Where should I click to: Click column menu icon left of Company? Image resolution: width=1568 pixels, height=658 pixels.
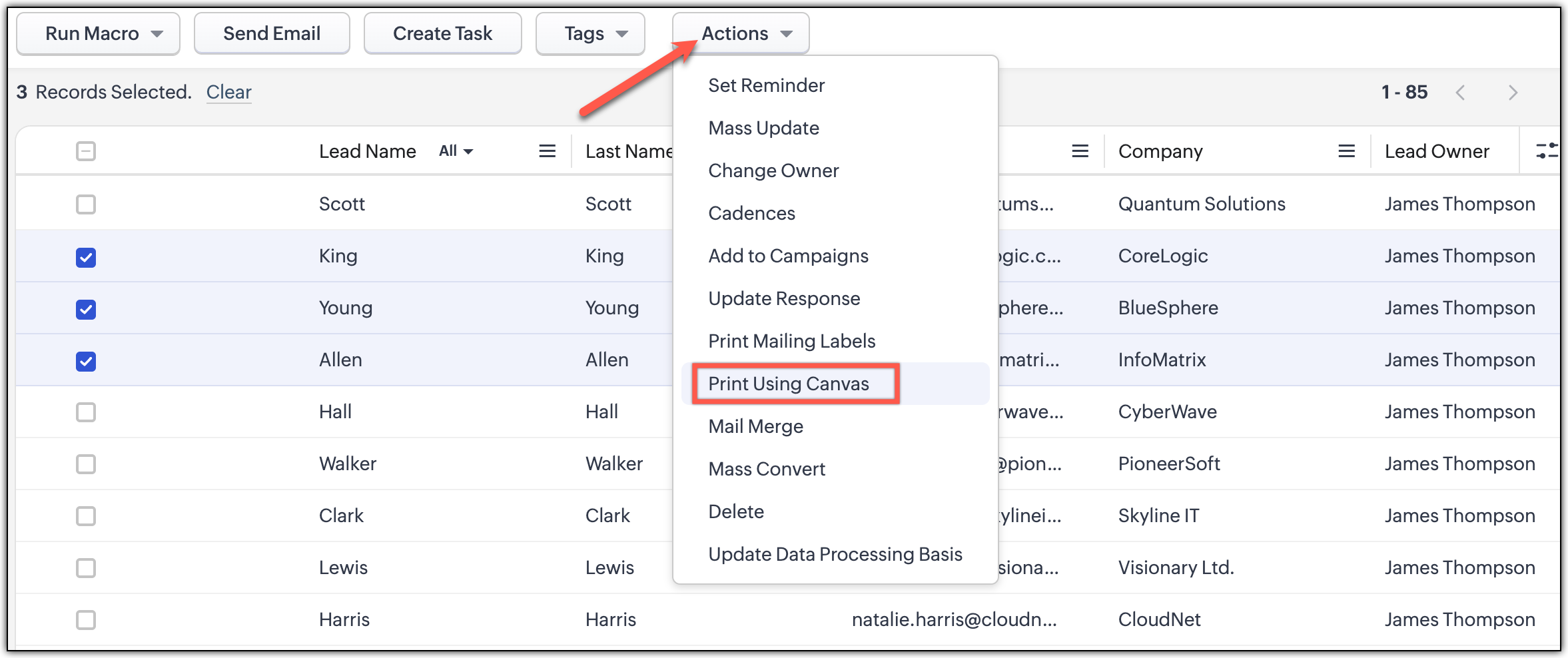click(x=1080, y=151)
